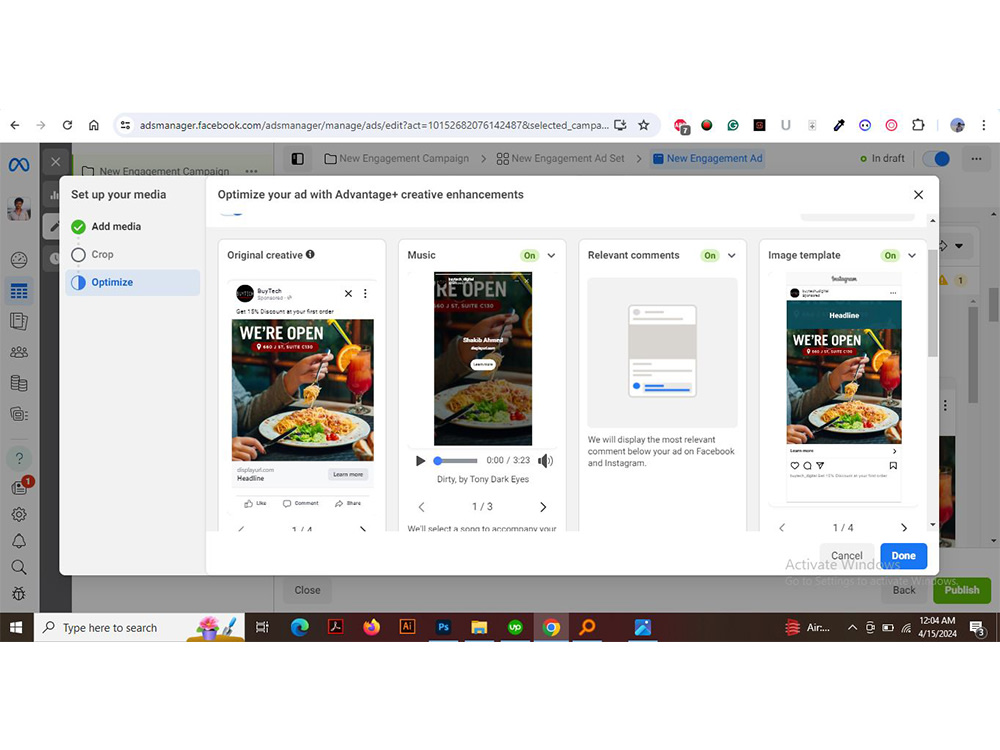Click the Windows taskbar search box

tap(139, 628)
